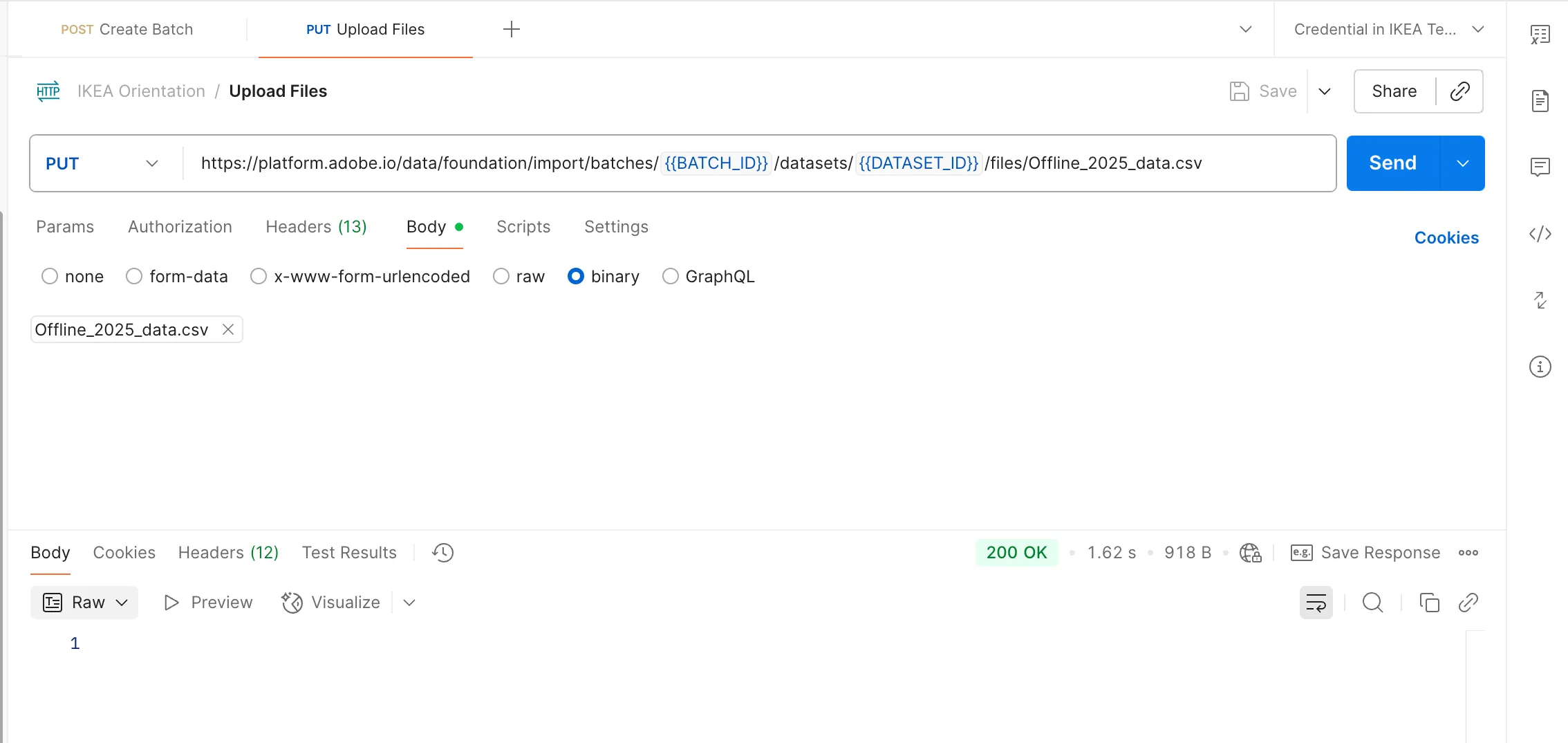Open the environment selector dropdown

(1389, 29)
